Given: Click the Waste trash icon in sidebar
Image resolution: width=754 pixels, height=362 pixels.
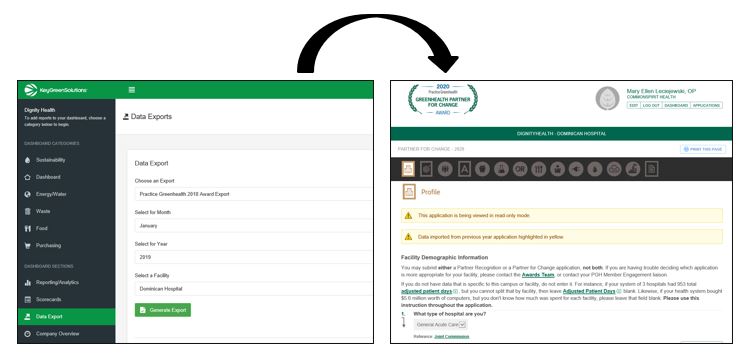Looking at the screenshot, I should point(28,211).
